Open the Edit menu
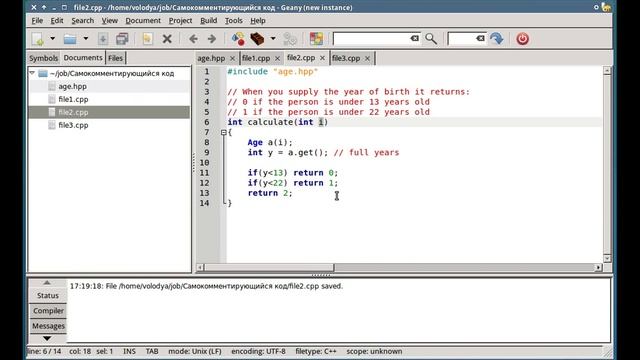The image size is (640, 360). point(57,20)
